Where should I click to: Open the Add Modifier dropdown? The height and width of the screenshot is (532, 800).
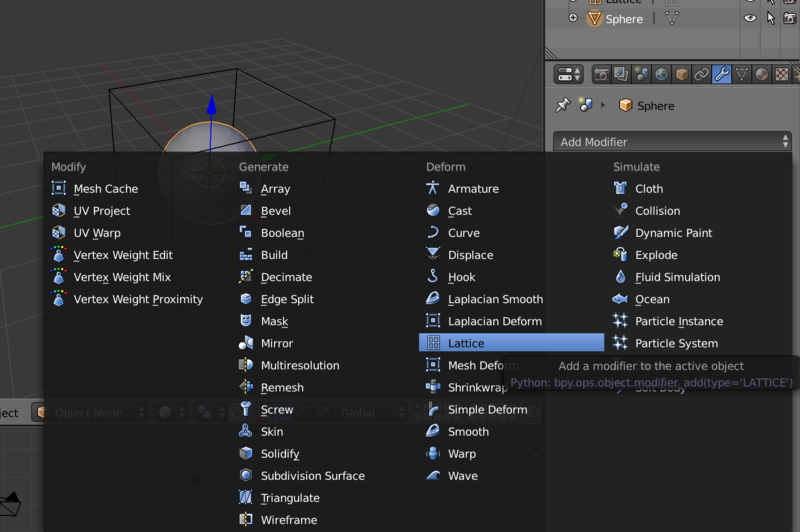672,142
